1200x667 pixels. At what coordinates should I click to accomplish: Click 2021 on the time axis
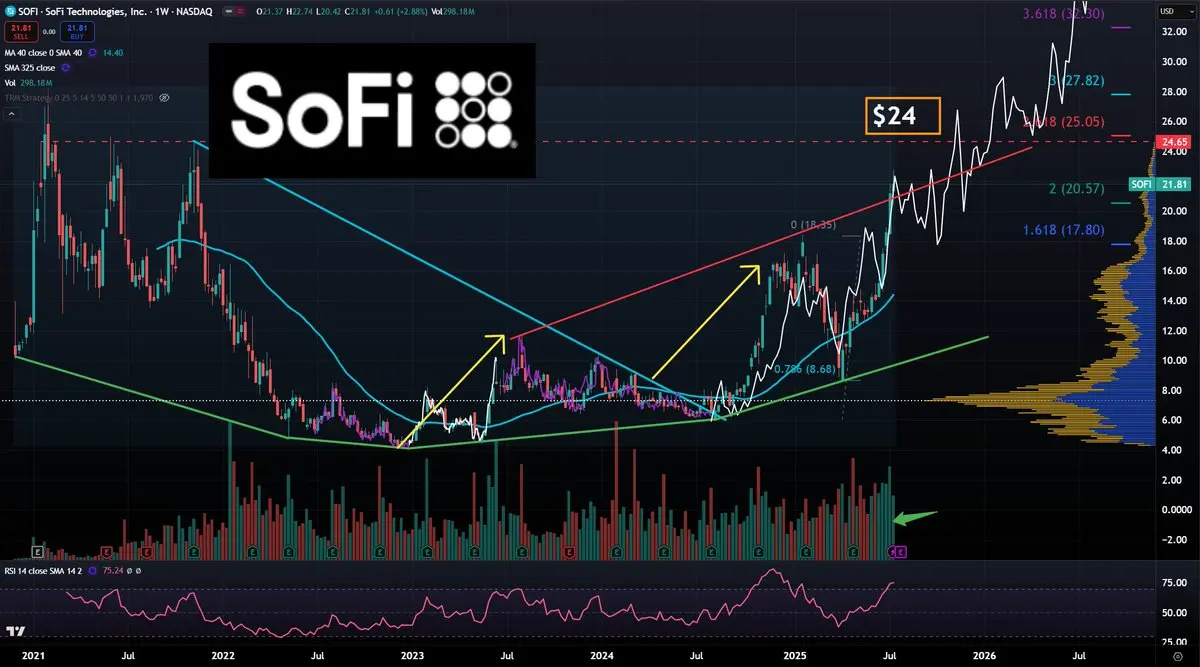[x=33, y=656]
